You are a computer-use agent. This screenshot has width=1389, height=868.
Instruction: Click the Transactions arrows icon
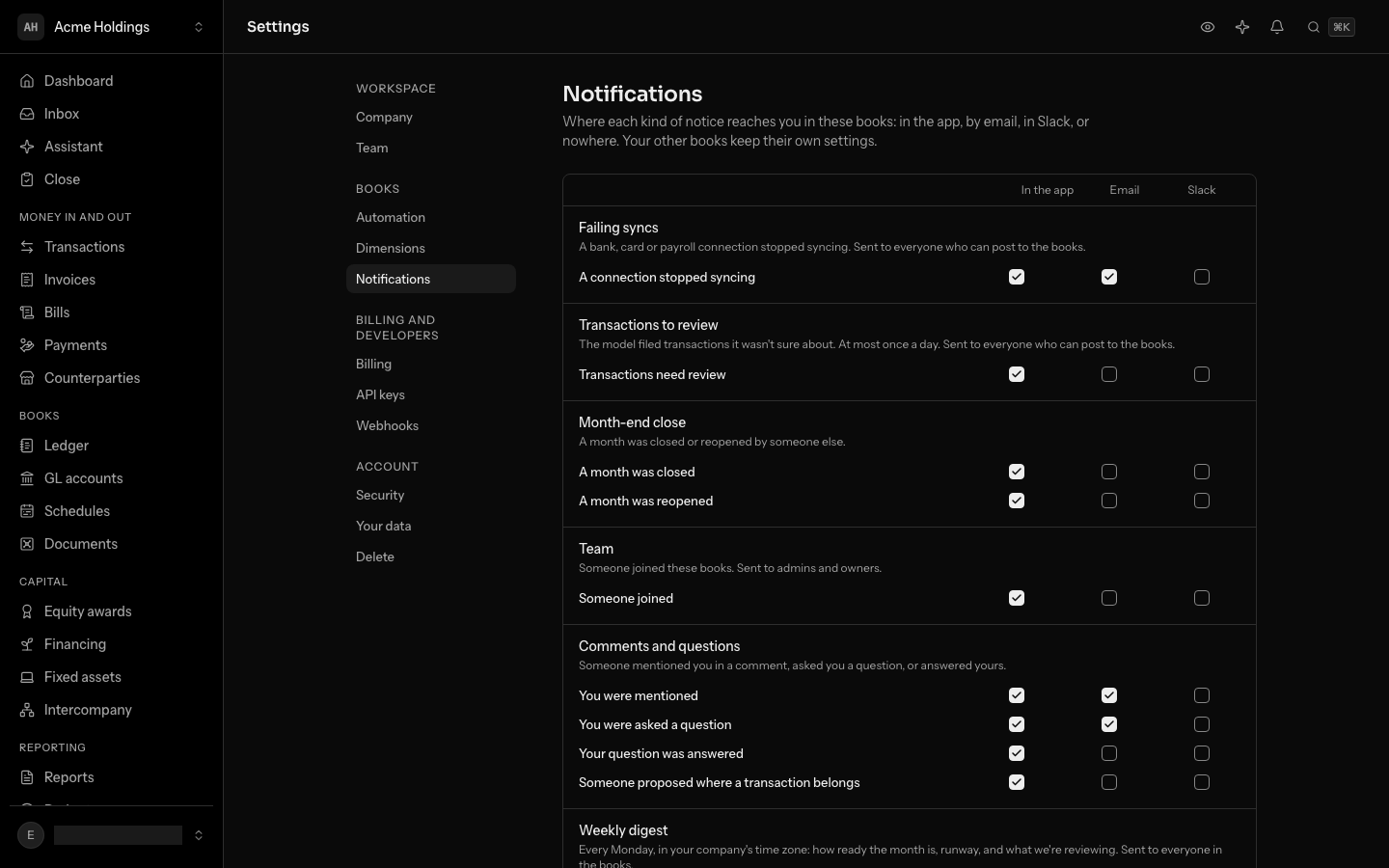tap(27, 247)
